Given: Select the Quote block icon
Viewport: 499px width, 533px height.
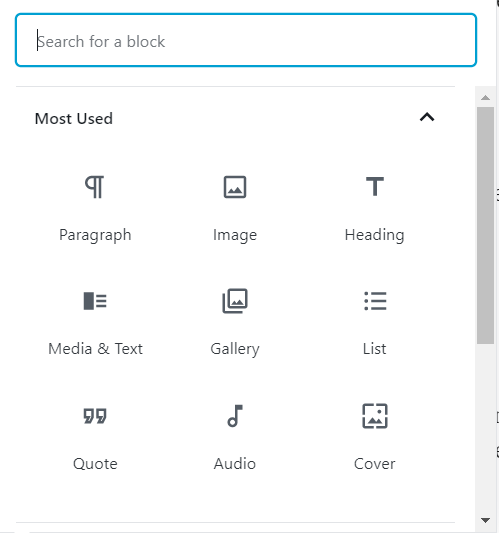Looking at the screenshot, I should click(95, 415).
